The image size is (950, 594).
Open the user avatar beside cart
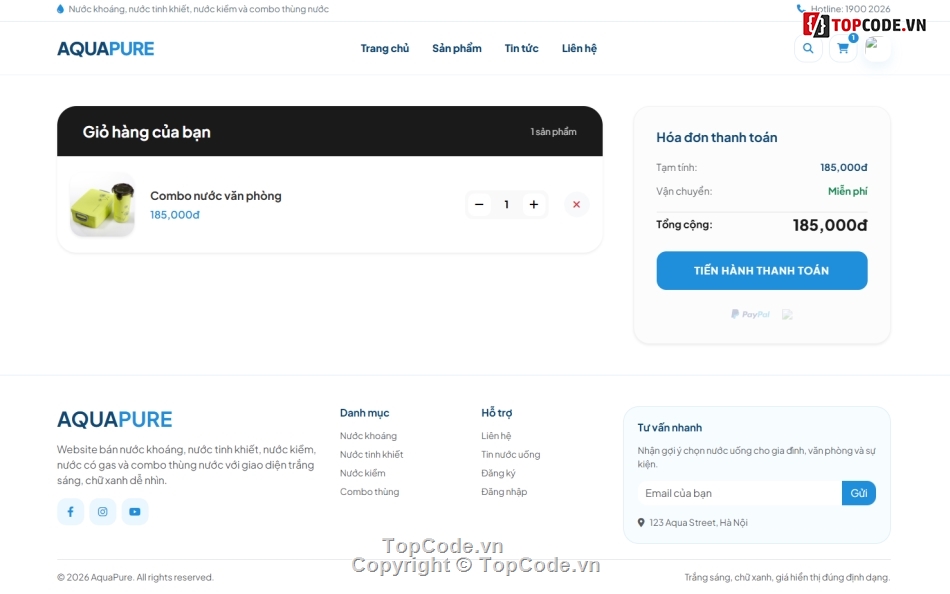877,48
